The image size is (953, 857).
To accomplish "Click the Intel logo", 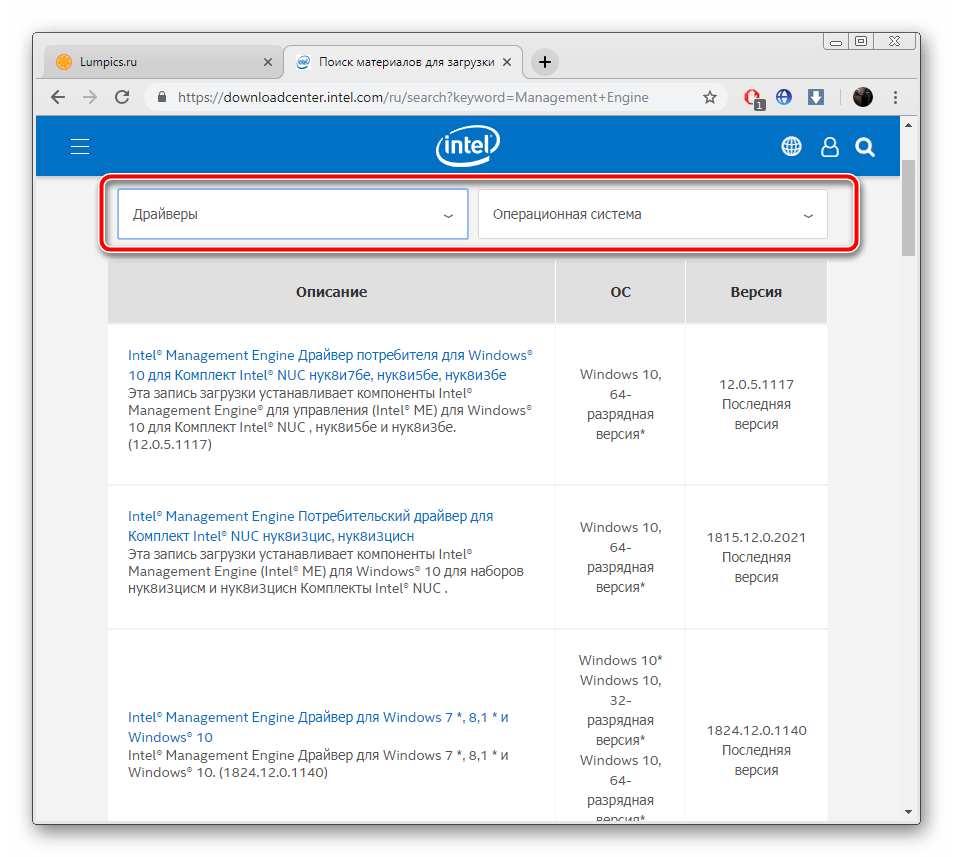I will [x=467, y=147].
